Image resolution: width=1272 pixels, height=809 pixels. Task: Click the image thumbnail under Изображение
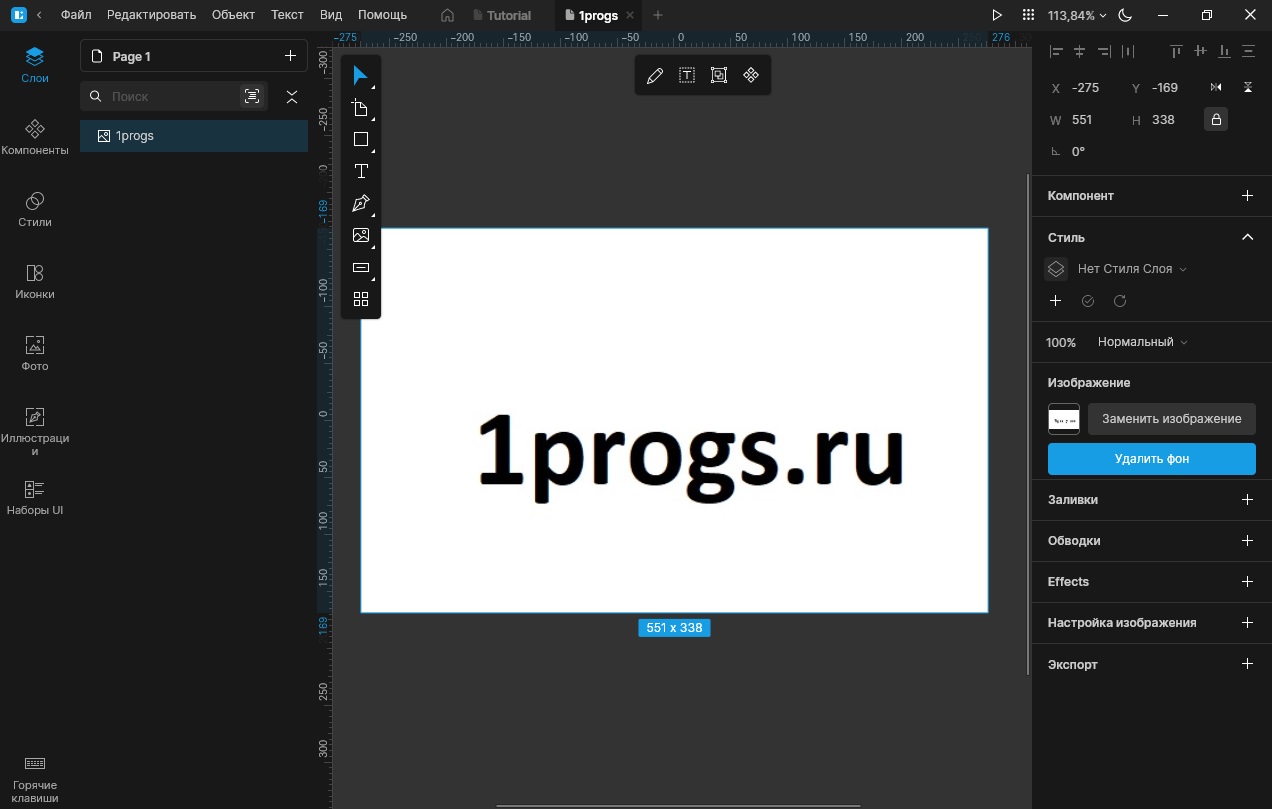coord(1064,419)
